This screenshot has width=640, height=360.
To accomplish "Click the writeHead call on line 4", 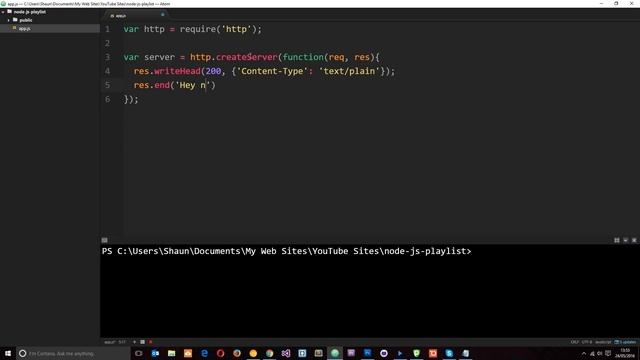I will click(178, 71).
